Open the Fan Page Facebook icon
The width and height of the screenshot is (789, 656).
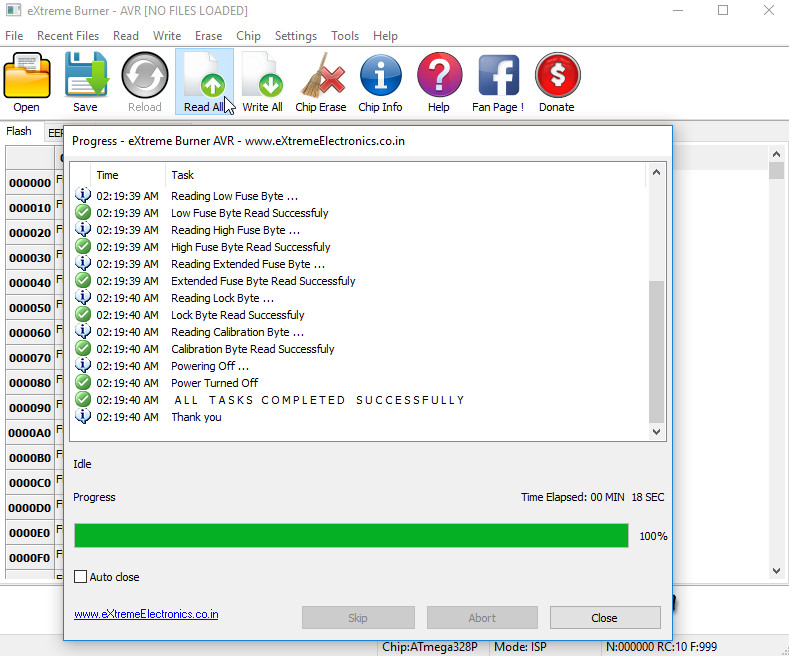click(499, 75)
